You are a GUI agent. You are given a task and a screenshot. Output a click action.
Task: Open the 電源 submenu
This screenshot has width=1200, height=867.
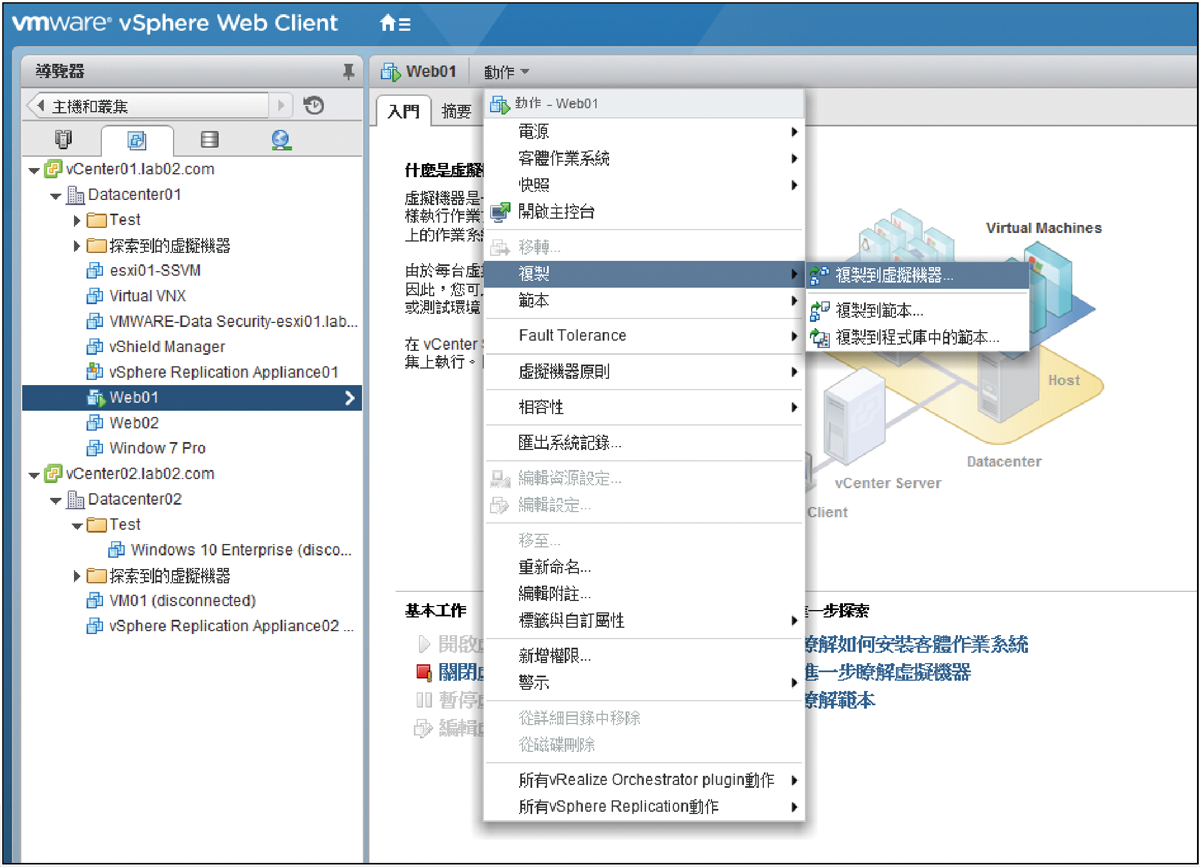(644, 132)
